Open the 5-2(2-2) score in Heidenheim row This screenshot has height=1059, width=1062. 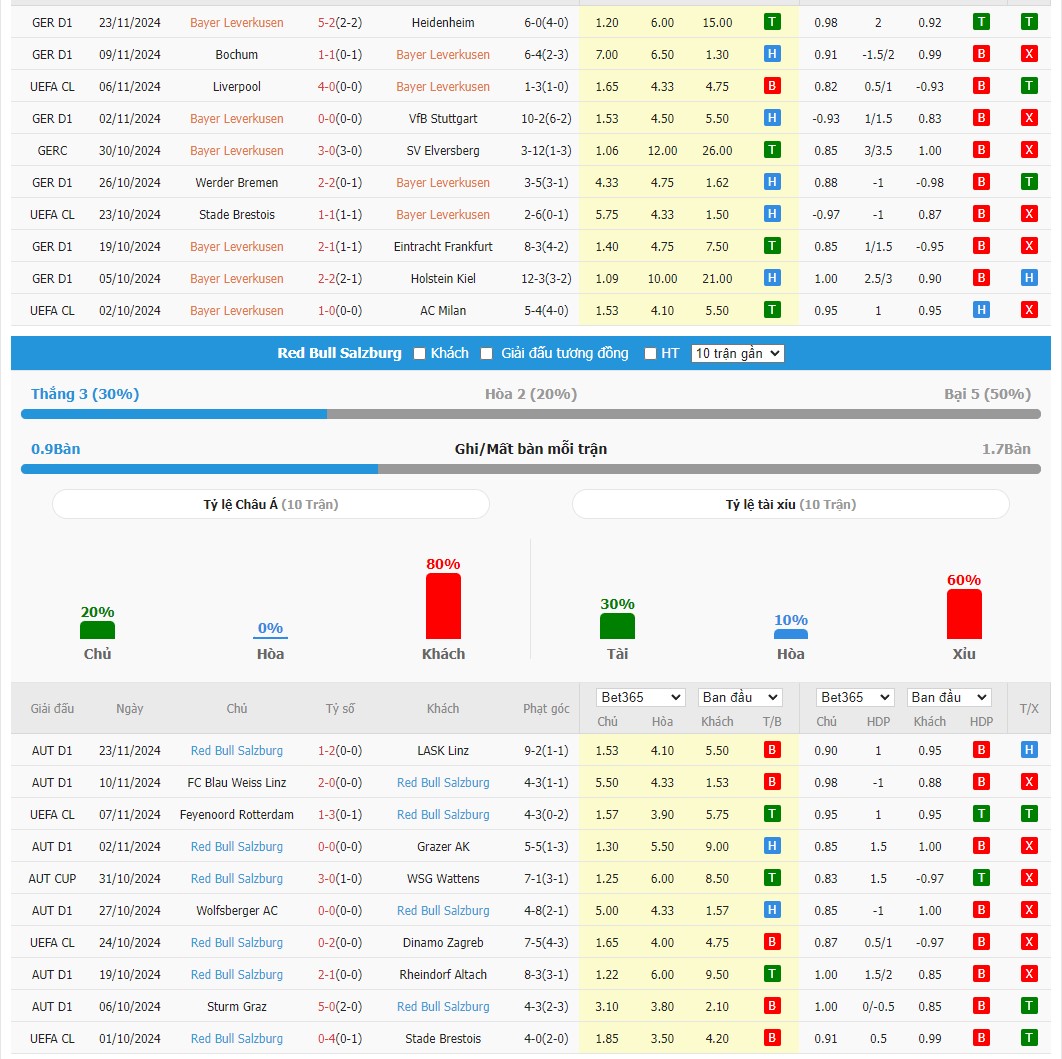340,22
